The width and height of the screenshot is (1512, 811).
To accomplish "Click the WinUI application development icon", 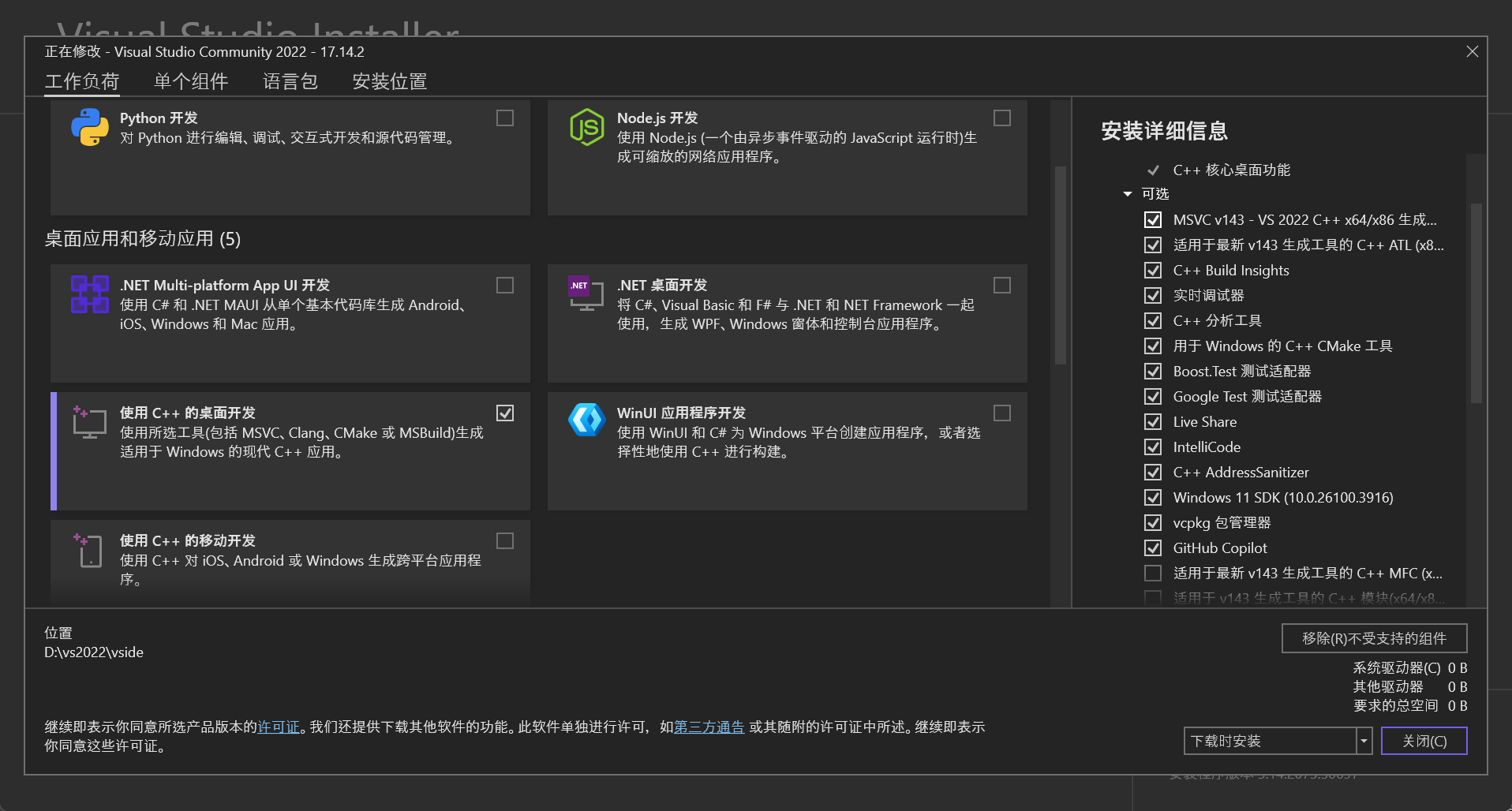I will pyautogui.click(x=587, y=420).
